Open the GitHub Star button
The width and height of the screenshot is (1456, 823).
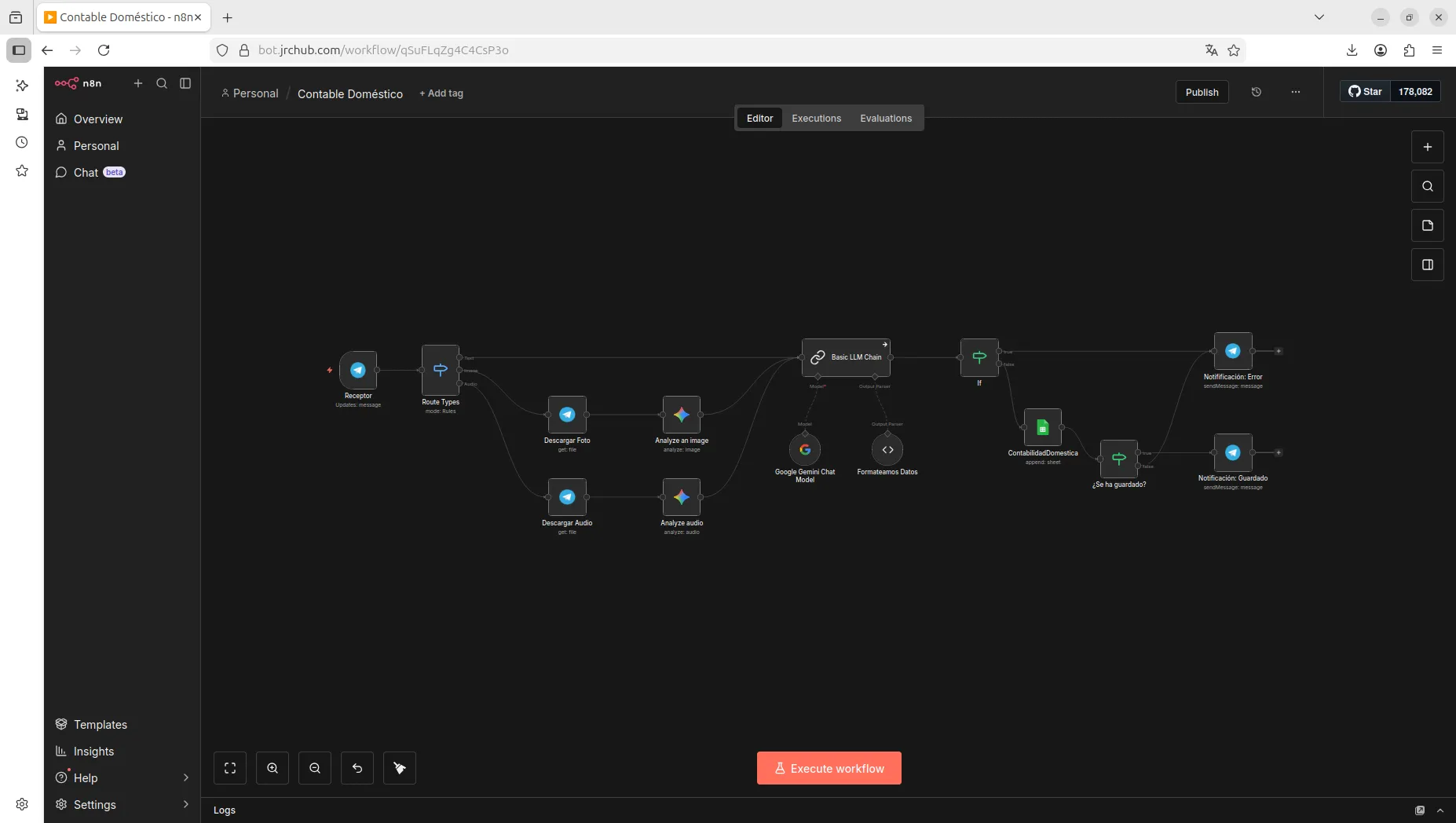[1366, 92]
